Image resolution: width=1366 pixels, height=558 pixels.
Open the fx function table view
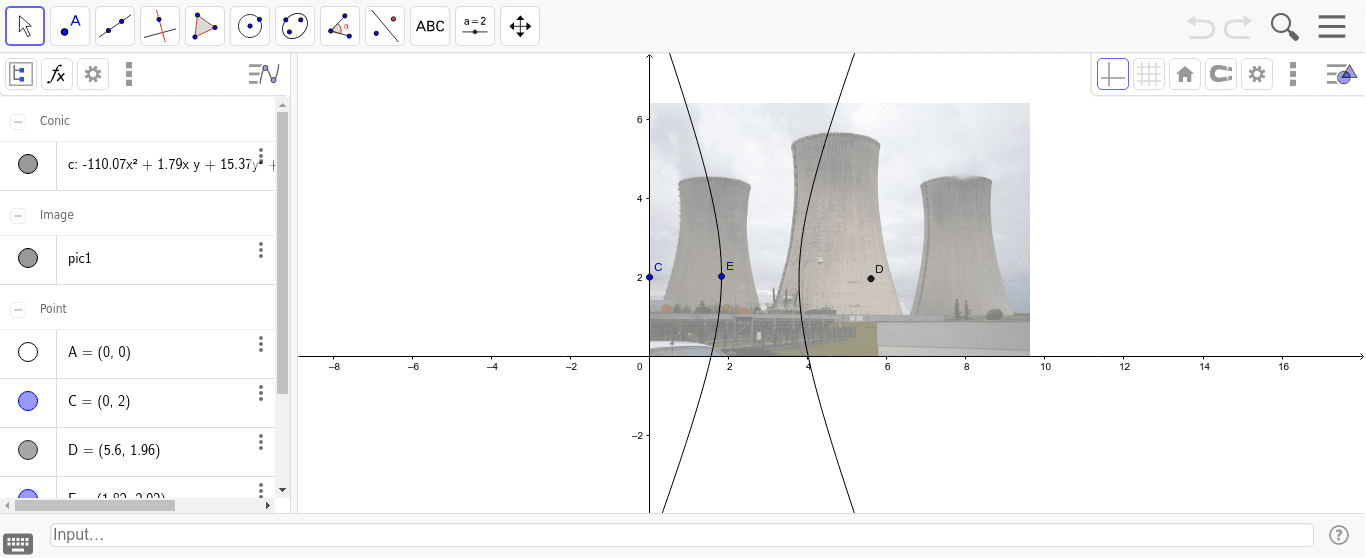pyautogui.click(x=57, y=74)
